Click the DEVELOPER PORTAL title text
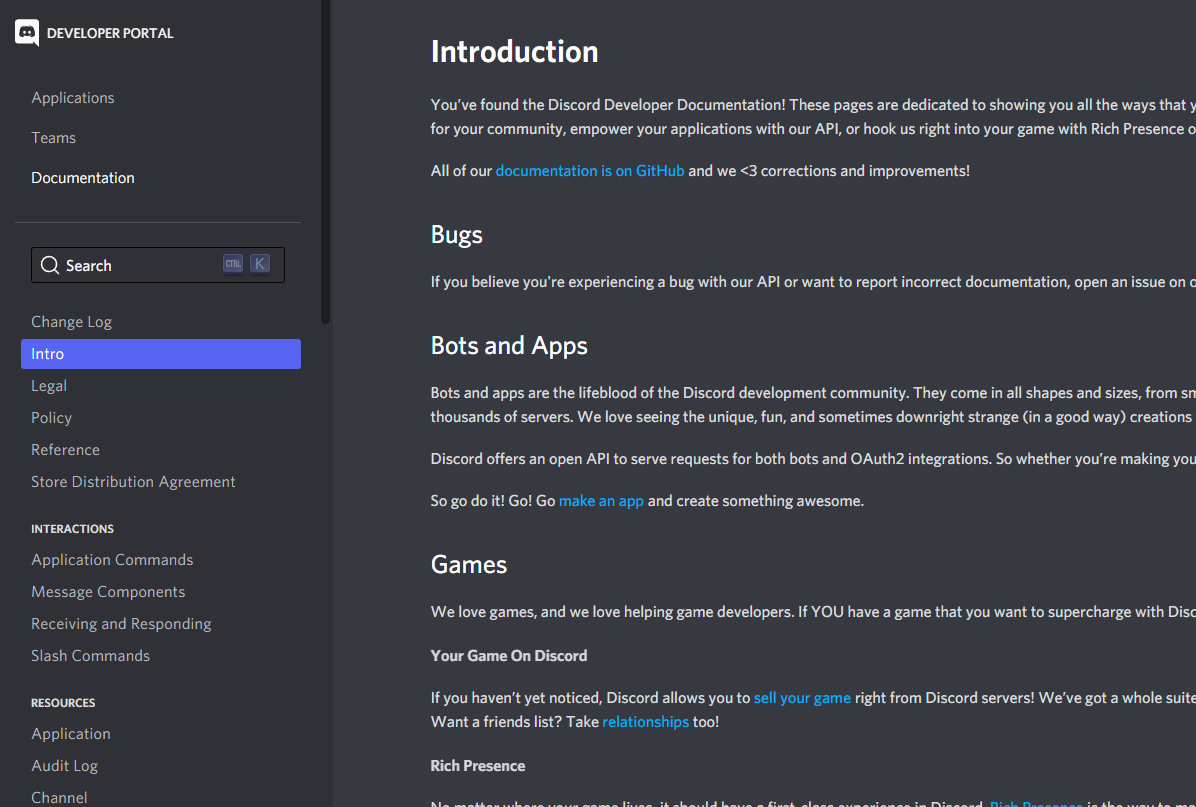This screenshot has width=1196, height=807. click(x=110, y=34)
